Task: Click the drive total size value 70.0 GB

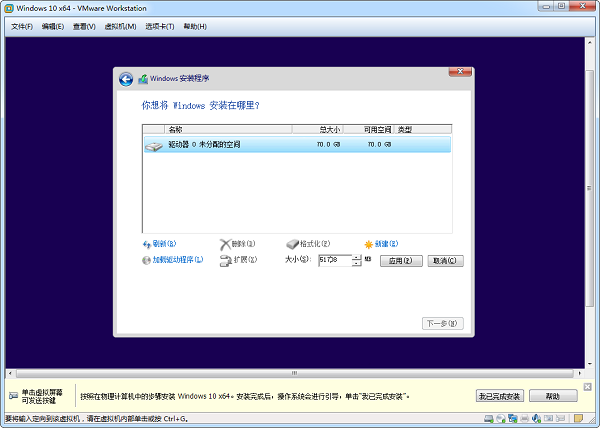Action: click(x=328, y=145)
